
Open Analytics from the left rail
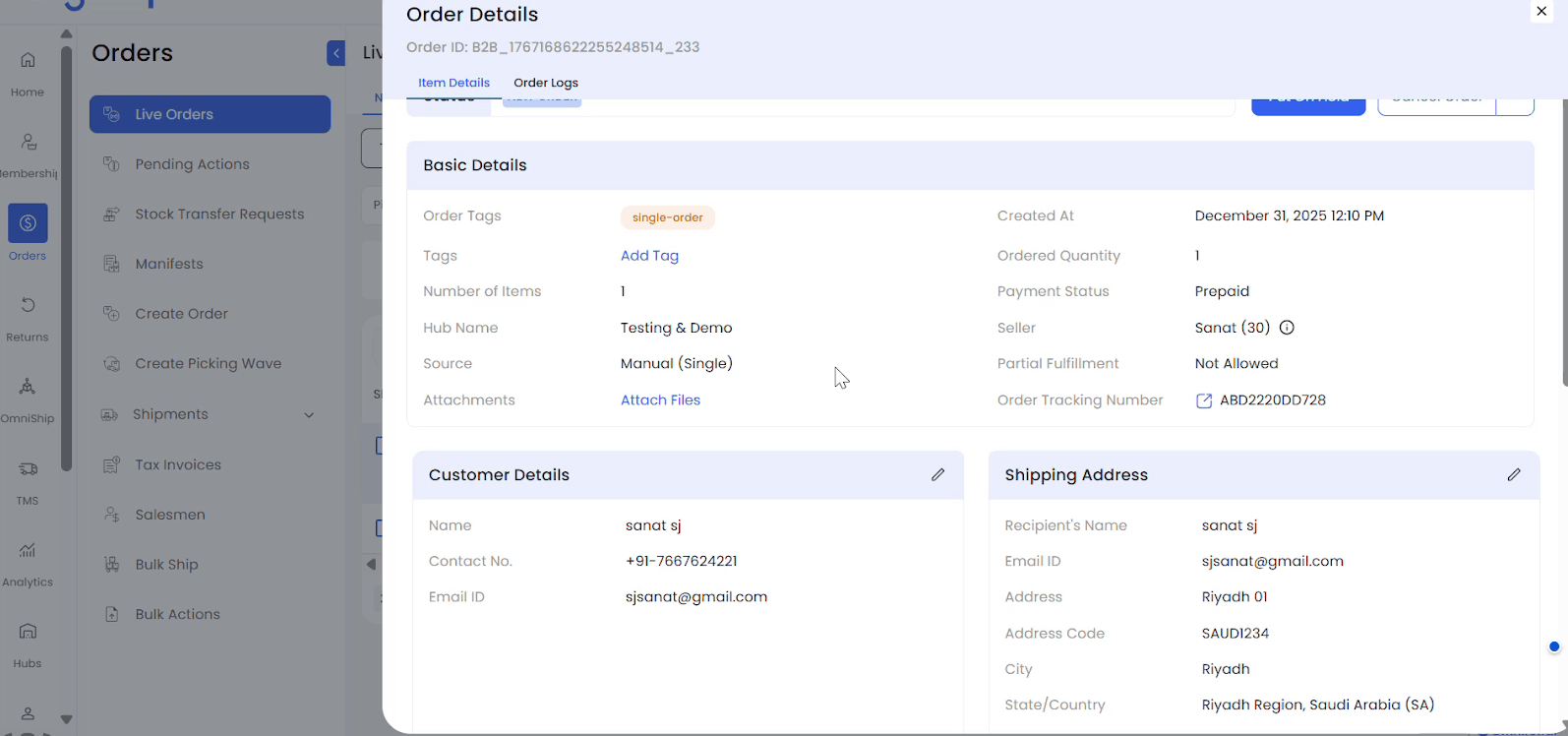28,551
